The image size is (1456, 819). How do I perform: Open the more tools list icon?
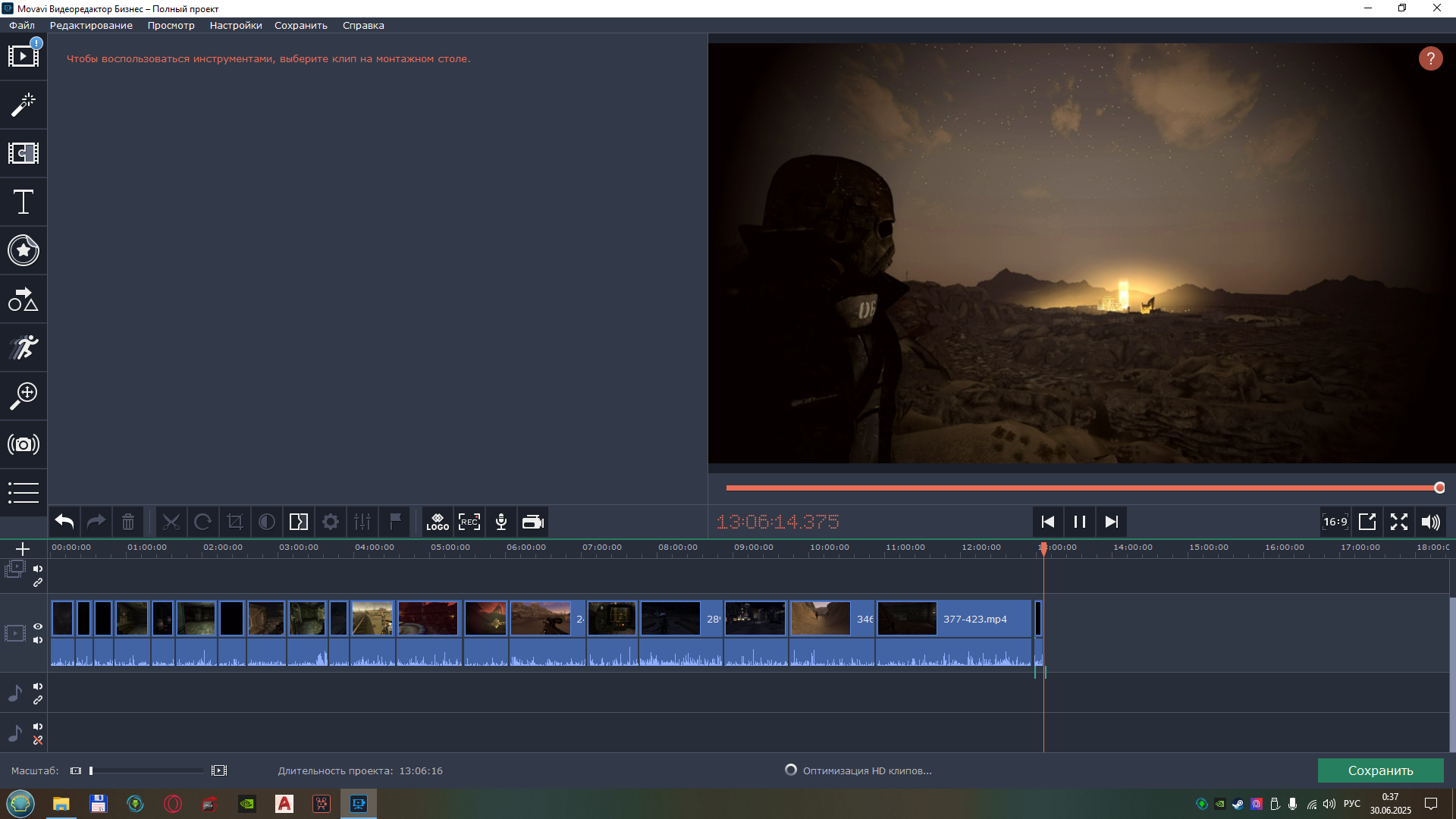click(24, 493)
